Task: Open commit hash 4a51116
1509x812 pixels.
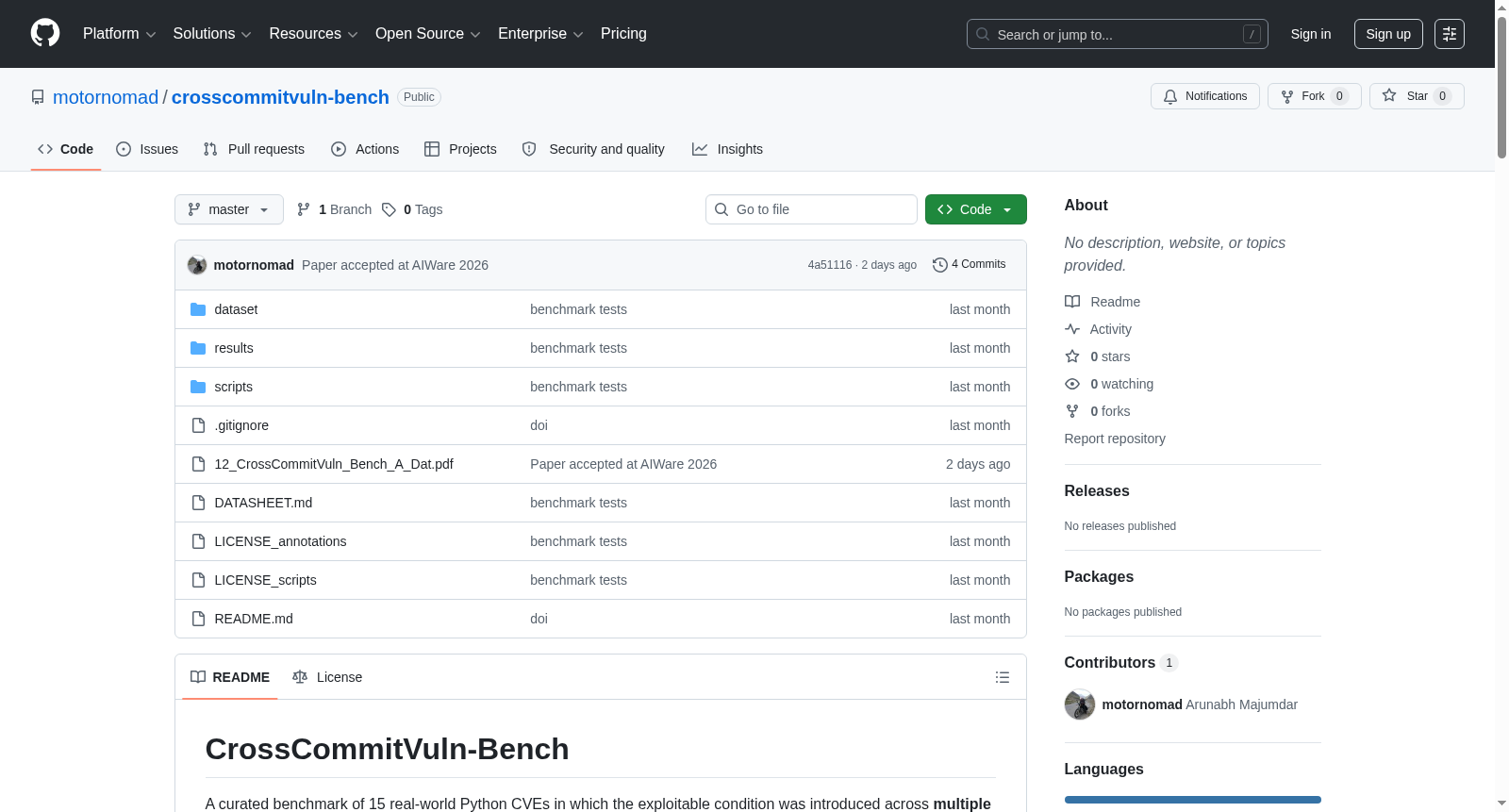Action: (830, 265)
